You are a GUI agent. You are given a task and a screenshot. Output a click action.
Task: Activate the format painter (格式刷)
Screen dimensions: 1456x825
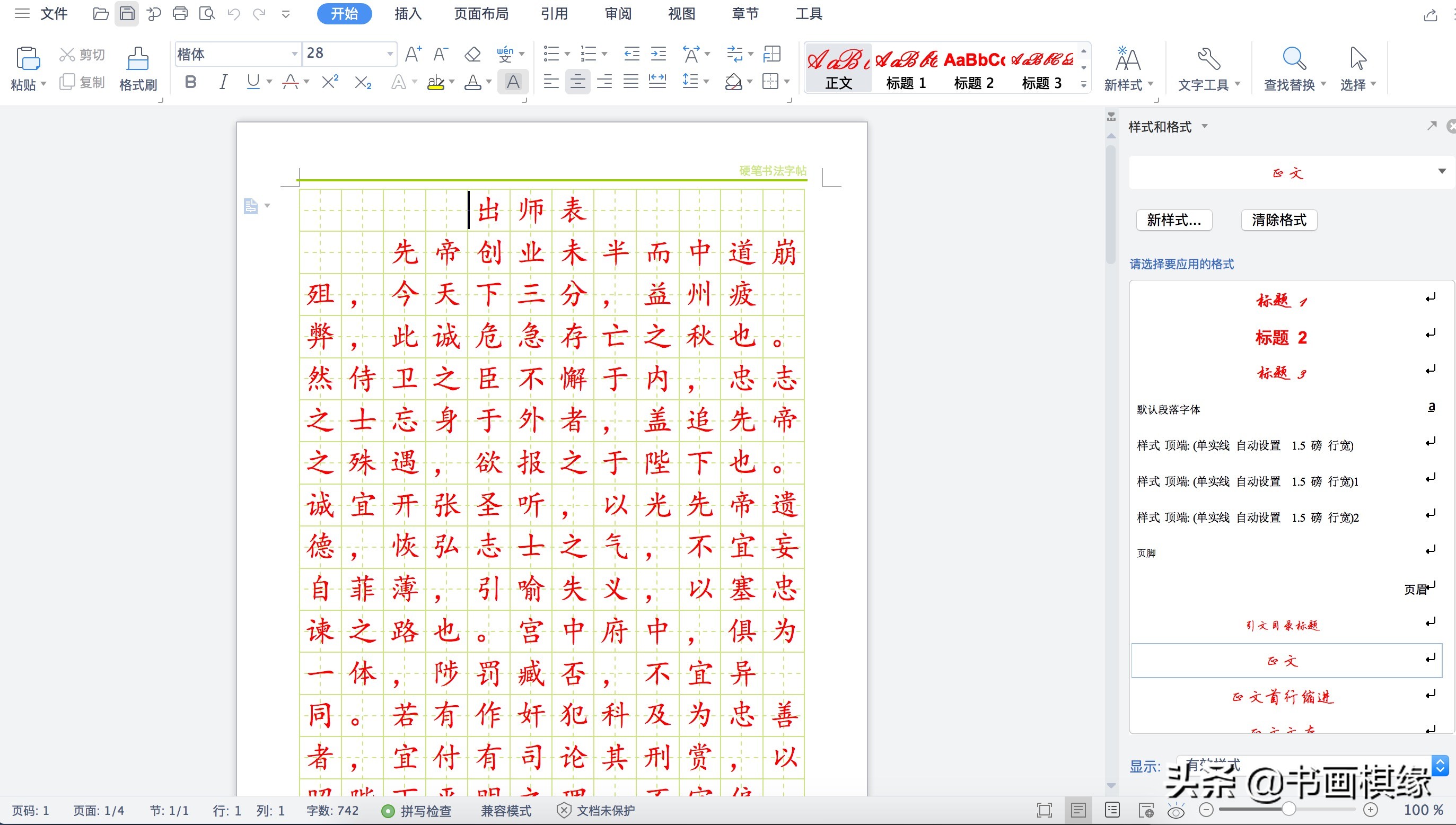click(x=138, y=69)
